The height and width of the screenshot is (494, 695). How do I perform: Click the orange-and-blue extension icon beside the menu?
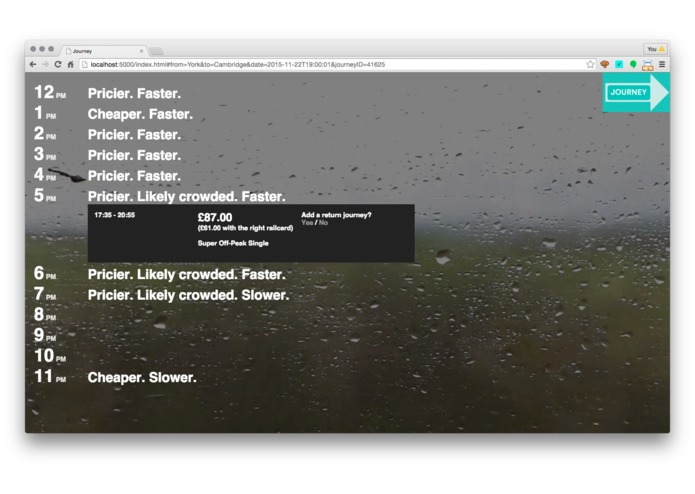coord(648,65)
